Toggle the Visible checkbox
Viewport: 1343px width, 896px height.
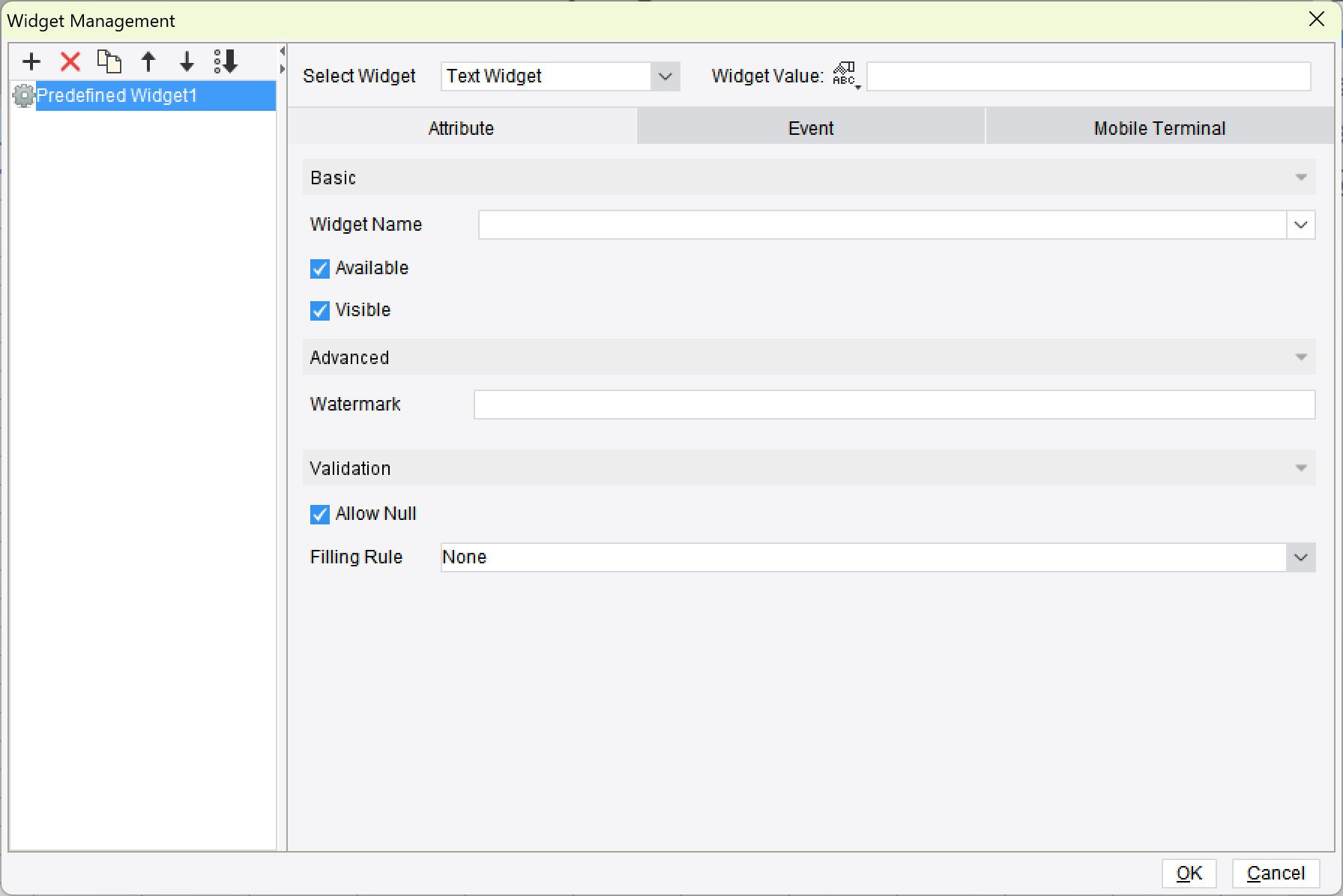pyautogui.click(x=320, y=311)
